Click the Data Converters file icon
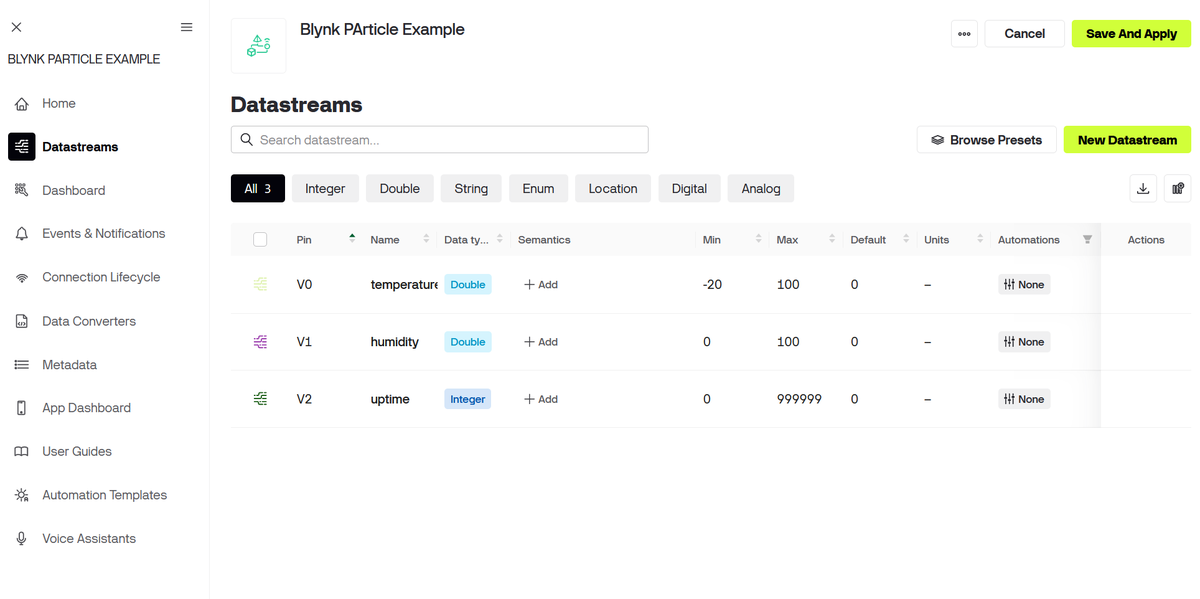Image resolution: width=1200 pixels, height=599 pixels. (x=22, y=321)
